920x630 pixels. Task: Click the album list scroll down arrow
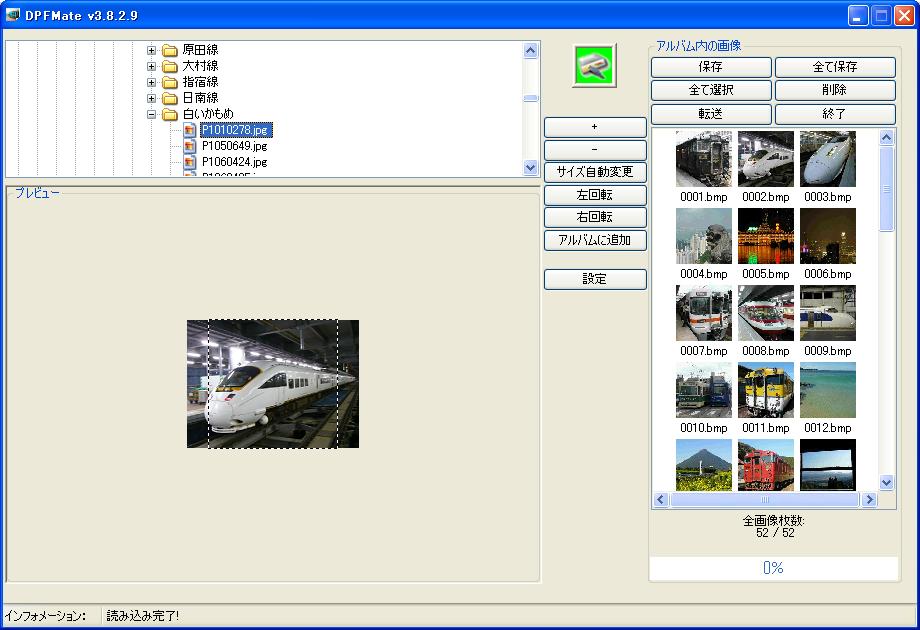(x=887, y=483)
